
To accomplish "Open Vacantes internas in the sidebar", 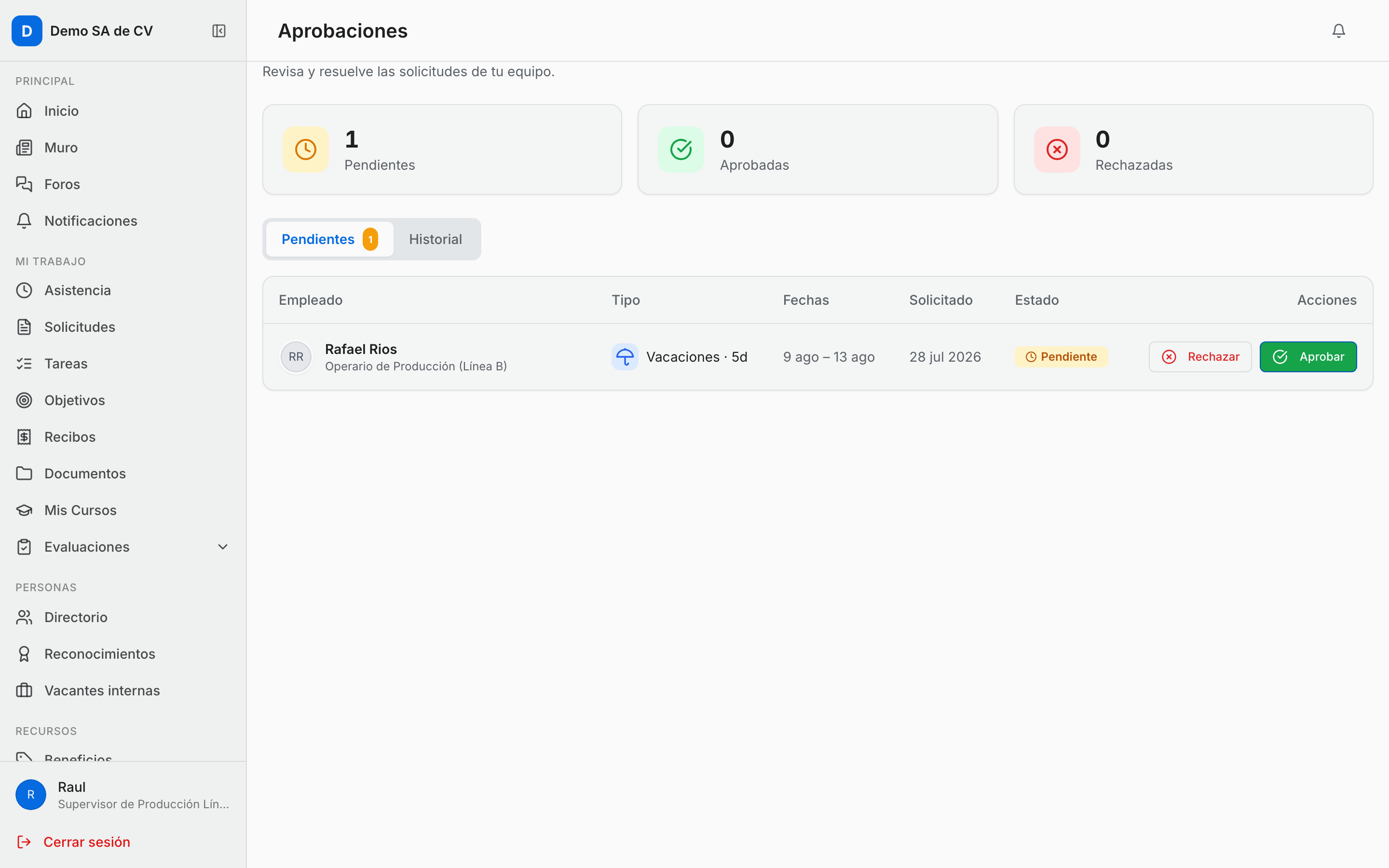I will [x=123, y=691].
